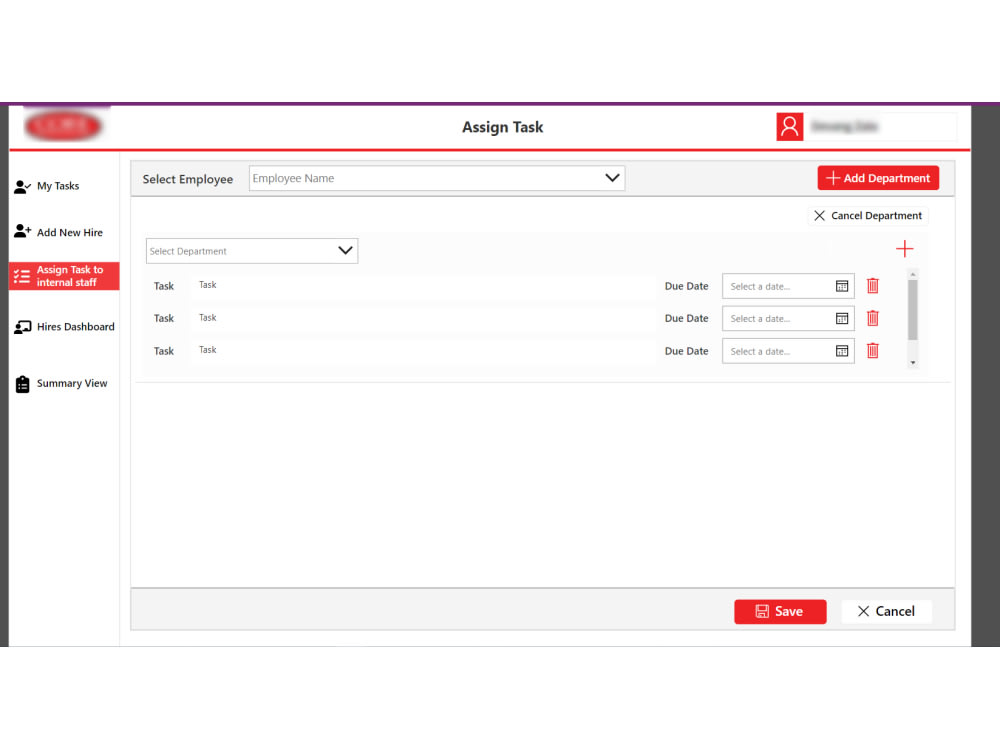
Task: Click the task list scroll up arrow
Action: pyautogui.click(x=913, y=274)
